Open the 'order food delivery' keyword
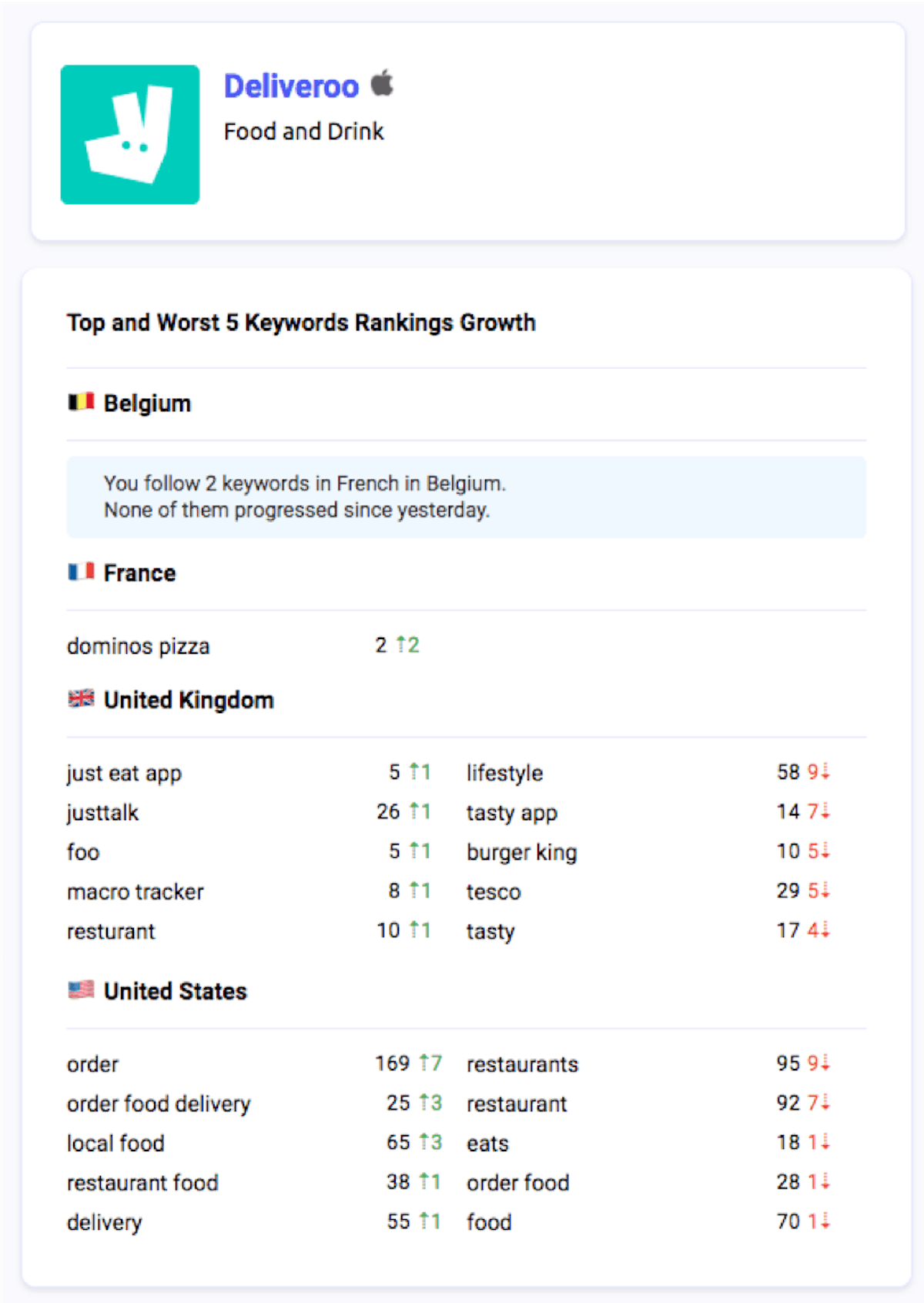The height and width of the screenshot is (1303, 924). click(159, 1104)
